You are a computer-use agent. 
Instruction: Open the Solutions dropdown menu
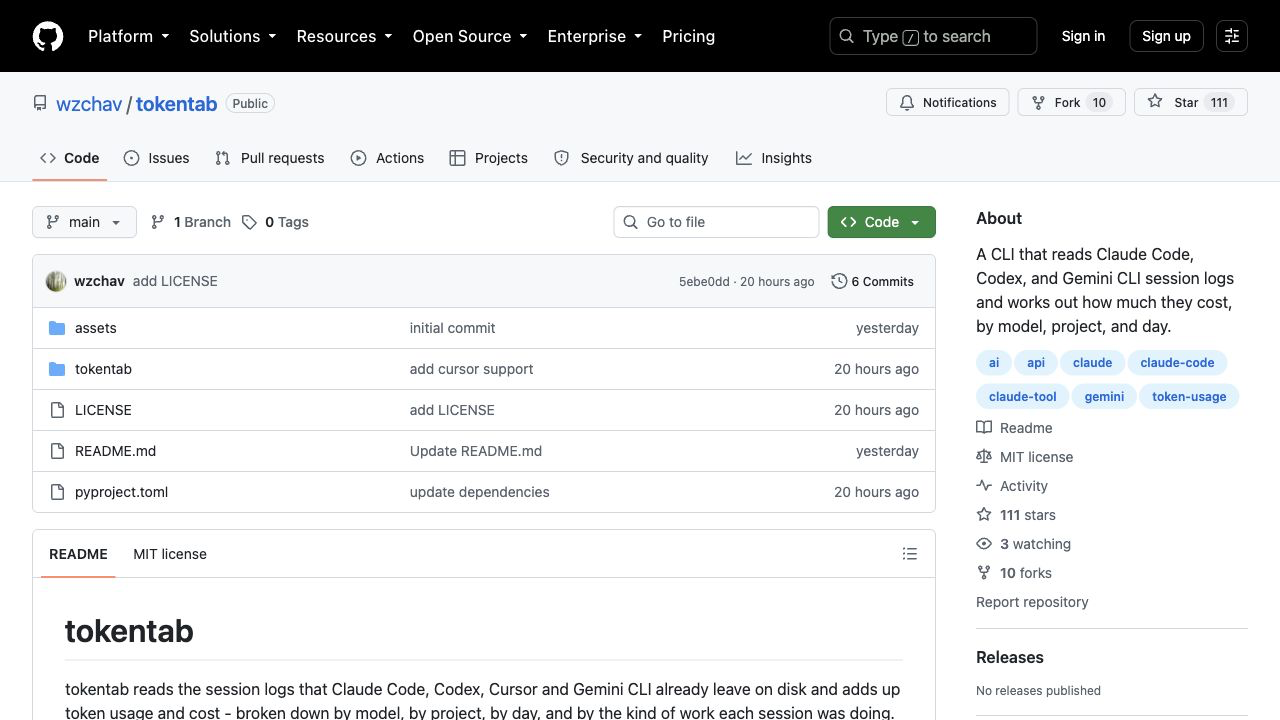coord(232,36)
